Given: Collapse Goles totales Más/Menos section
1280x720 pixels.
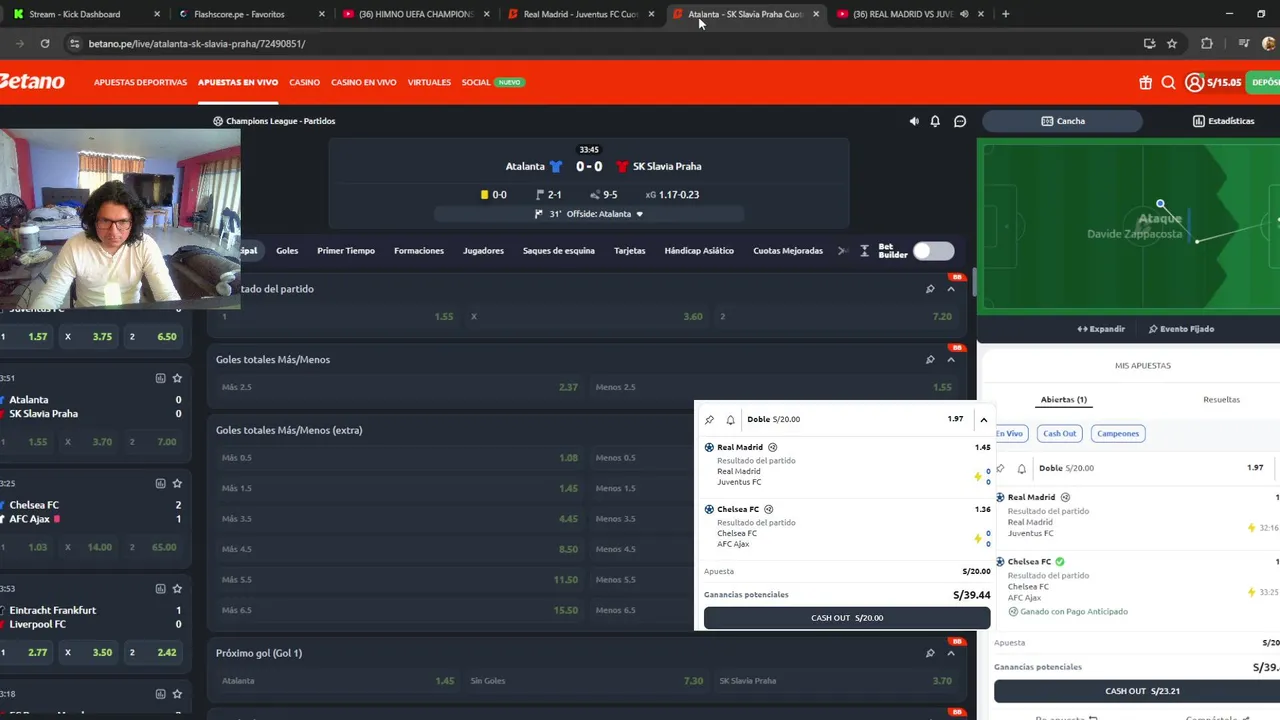Looking at the screenshot, I should (951, 360).
